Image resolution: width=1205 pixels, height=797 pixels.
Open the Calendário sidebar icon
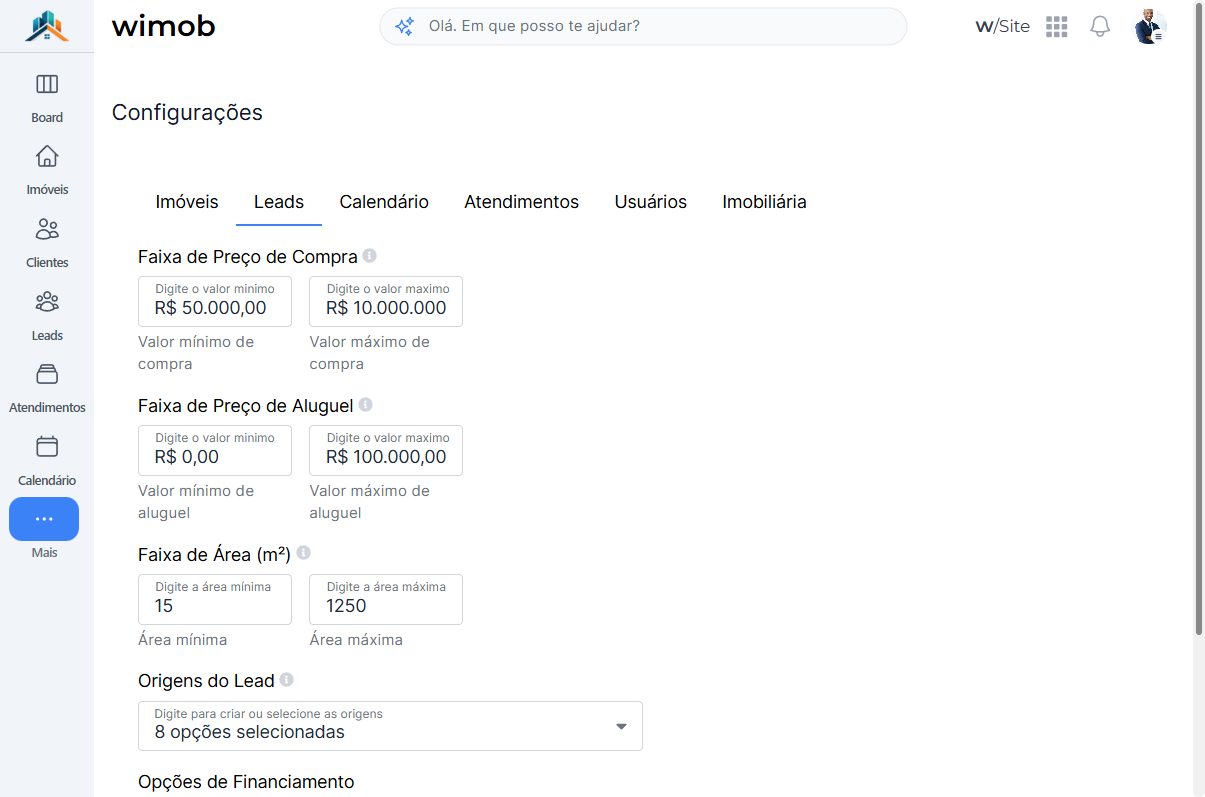click(47, 446)
